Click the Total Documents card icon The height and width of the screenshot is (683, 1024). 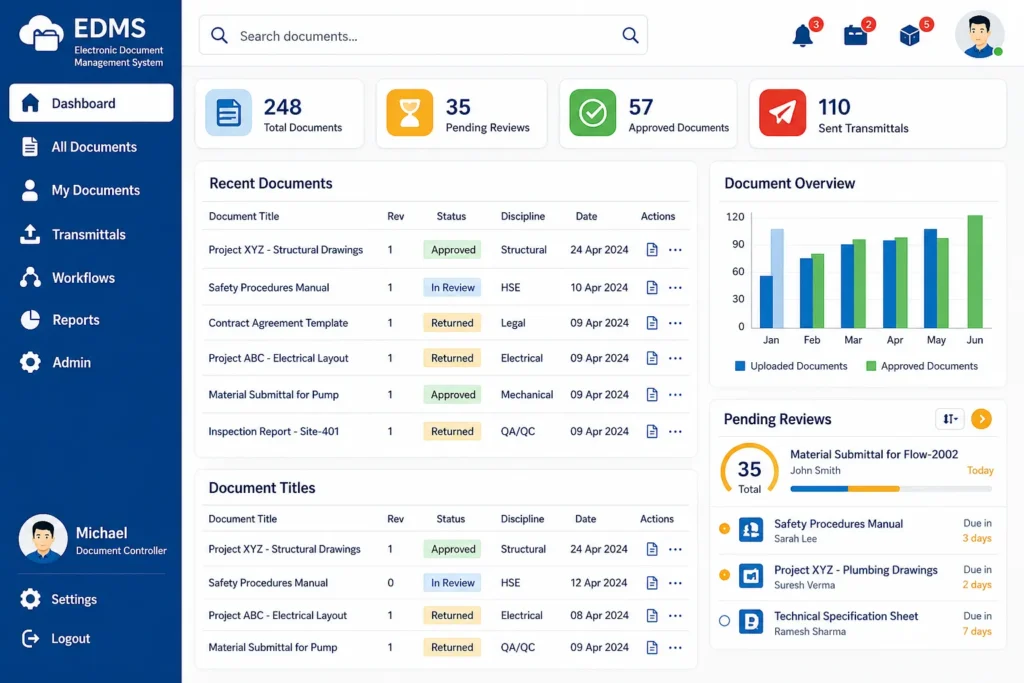[228, 112]
